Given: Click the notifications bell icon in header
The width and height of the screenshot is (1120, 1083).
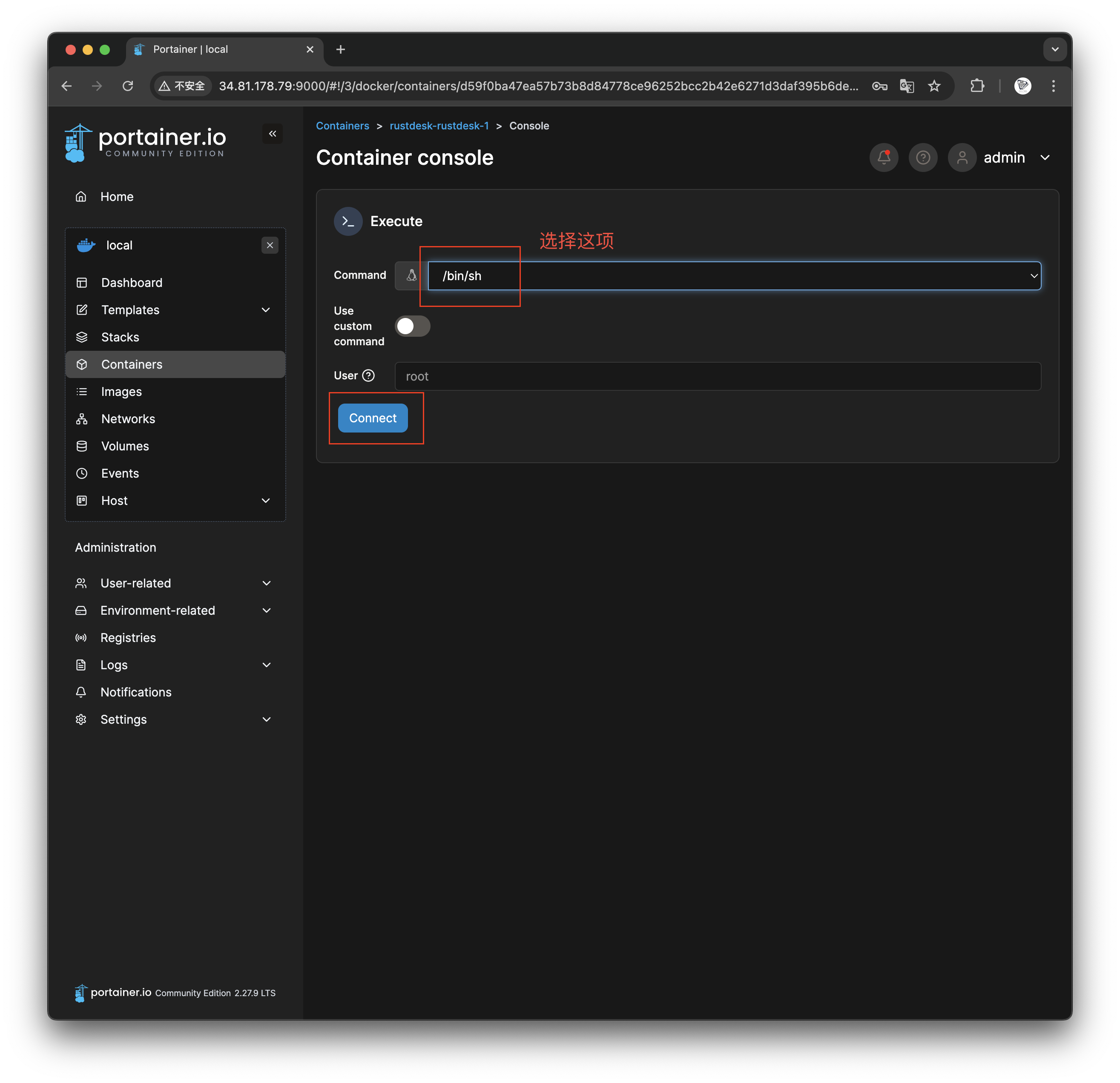Looking at the screenshot, I should tap(883, 158).
